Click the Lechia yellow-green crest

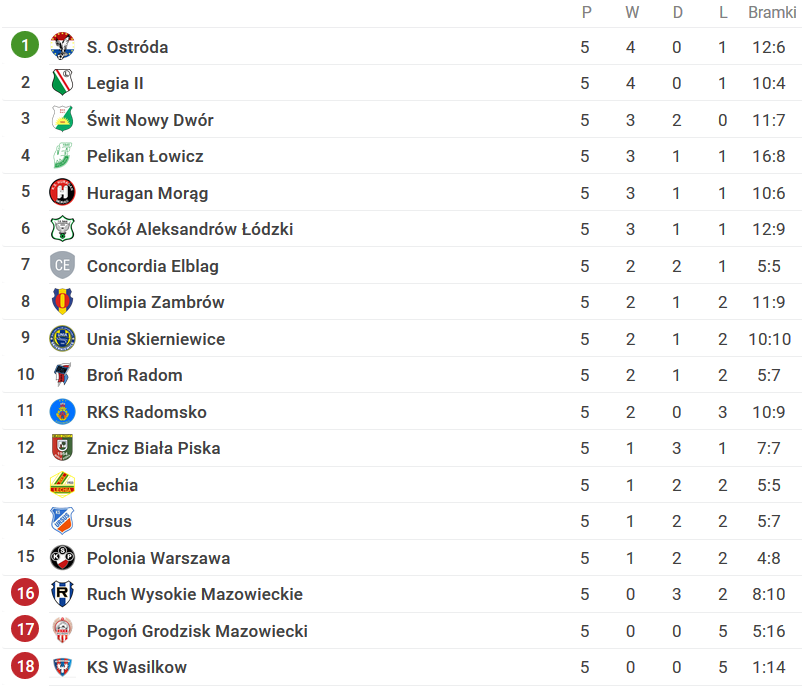pyautogui.click(x=62, y=484)
